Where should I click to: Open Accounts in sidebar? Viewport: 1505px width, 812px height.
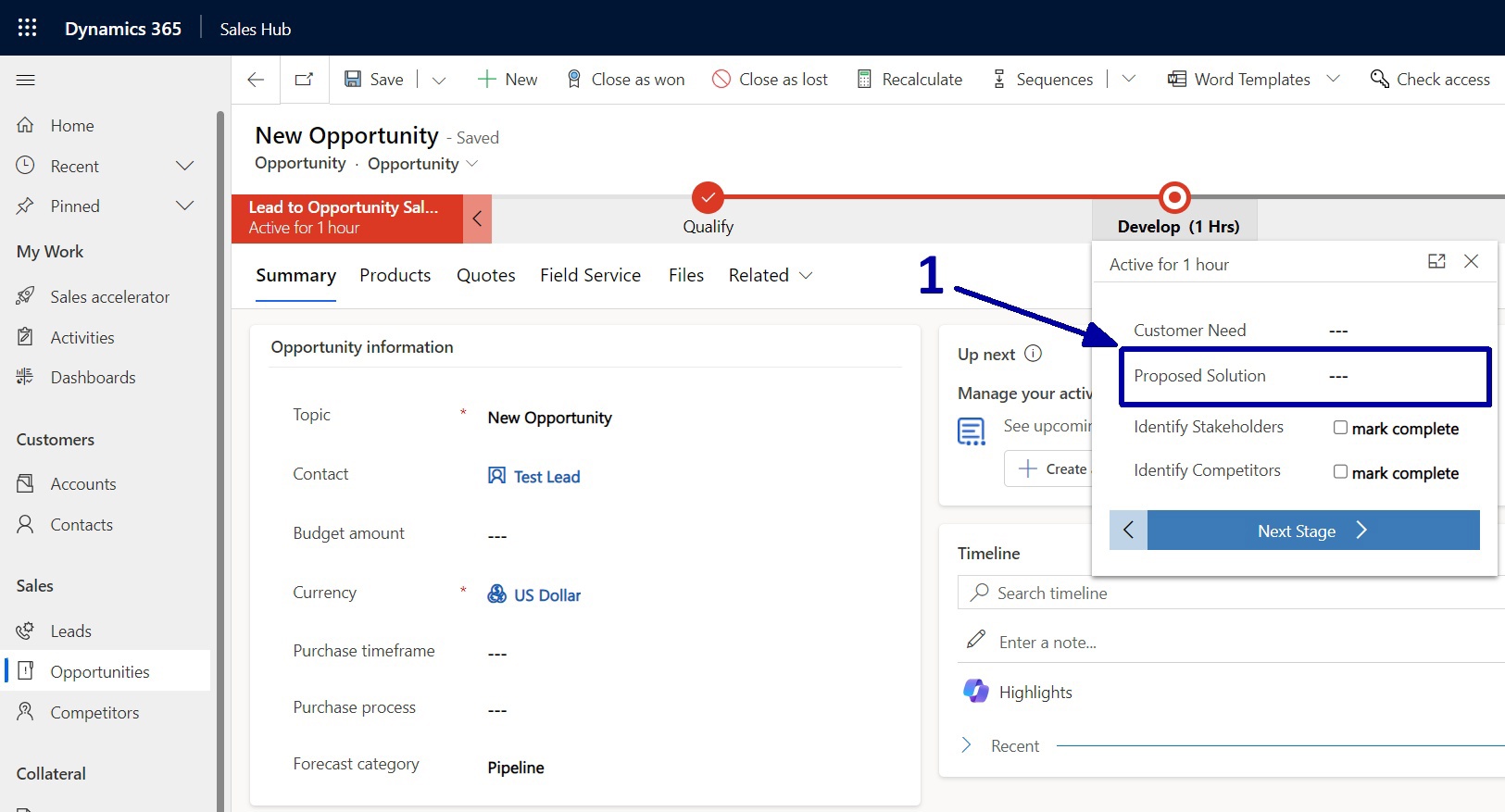[x=83, y=484]
